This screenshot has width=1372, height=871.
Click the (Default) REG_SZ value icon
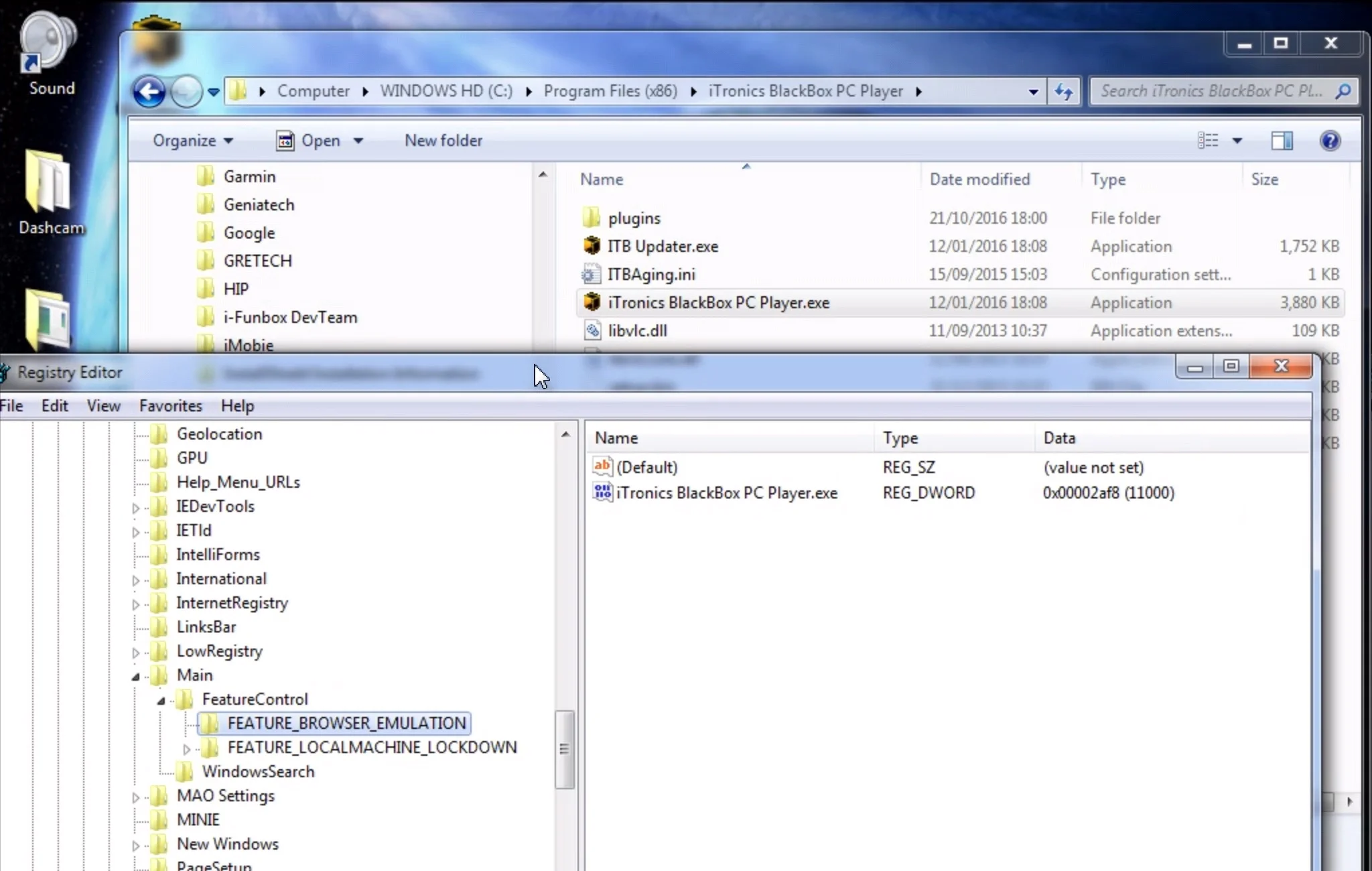pos(602,466)
